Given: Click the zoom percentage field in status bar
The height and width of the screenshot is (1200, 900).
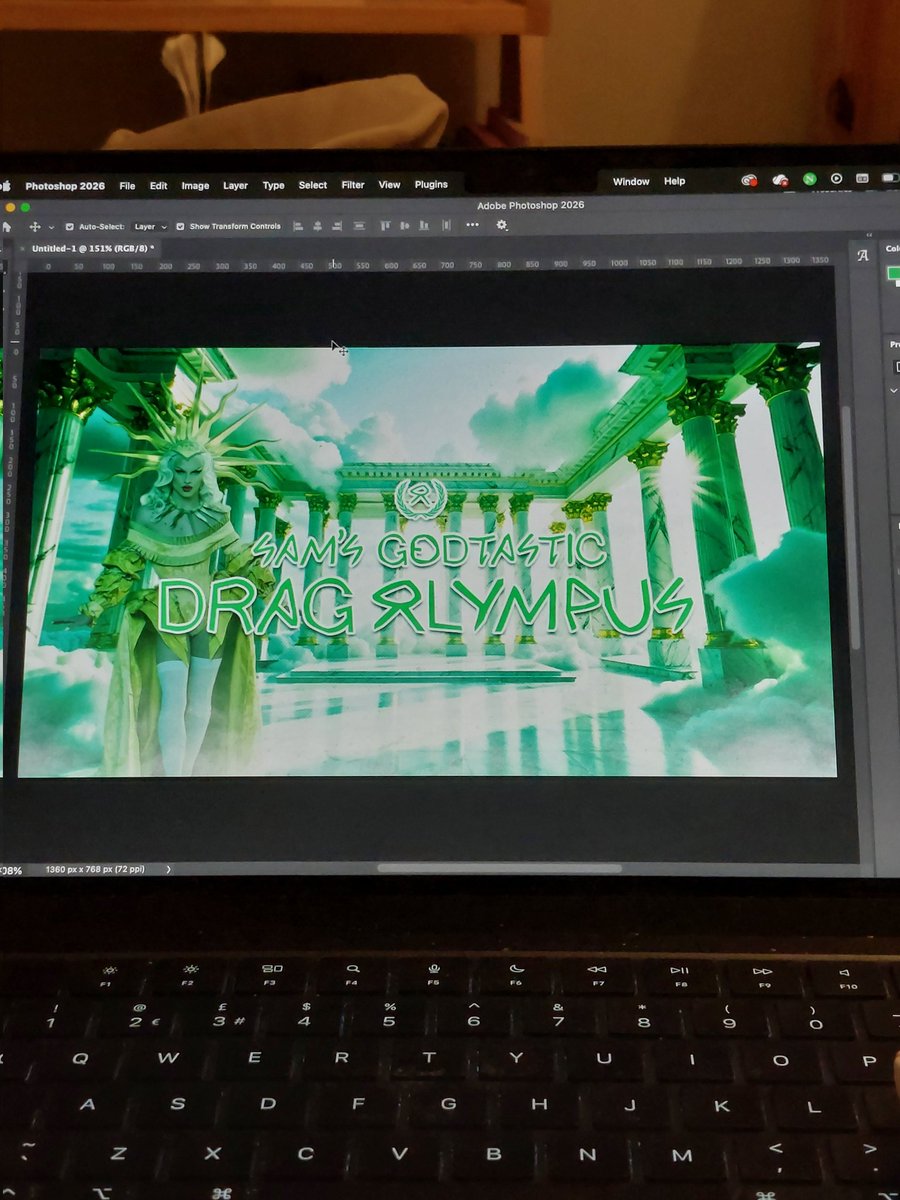Looking at the screenshot, I should click(x=11, y=871).
